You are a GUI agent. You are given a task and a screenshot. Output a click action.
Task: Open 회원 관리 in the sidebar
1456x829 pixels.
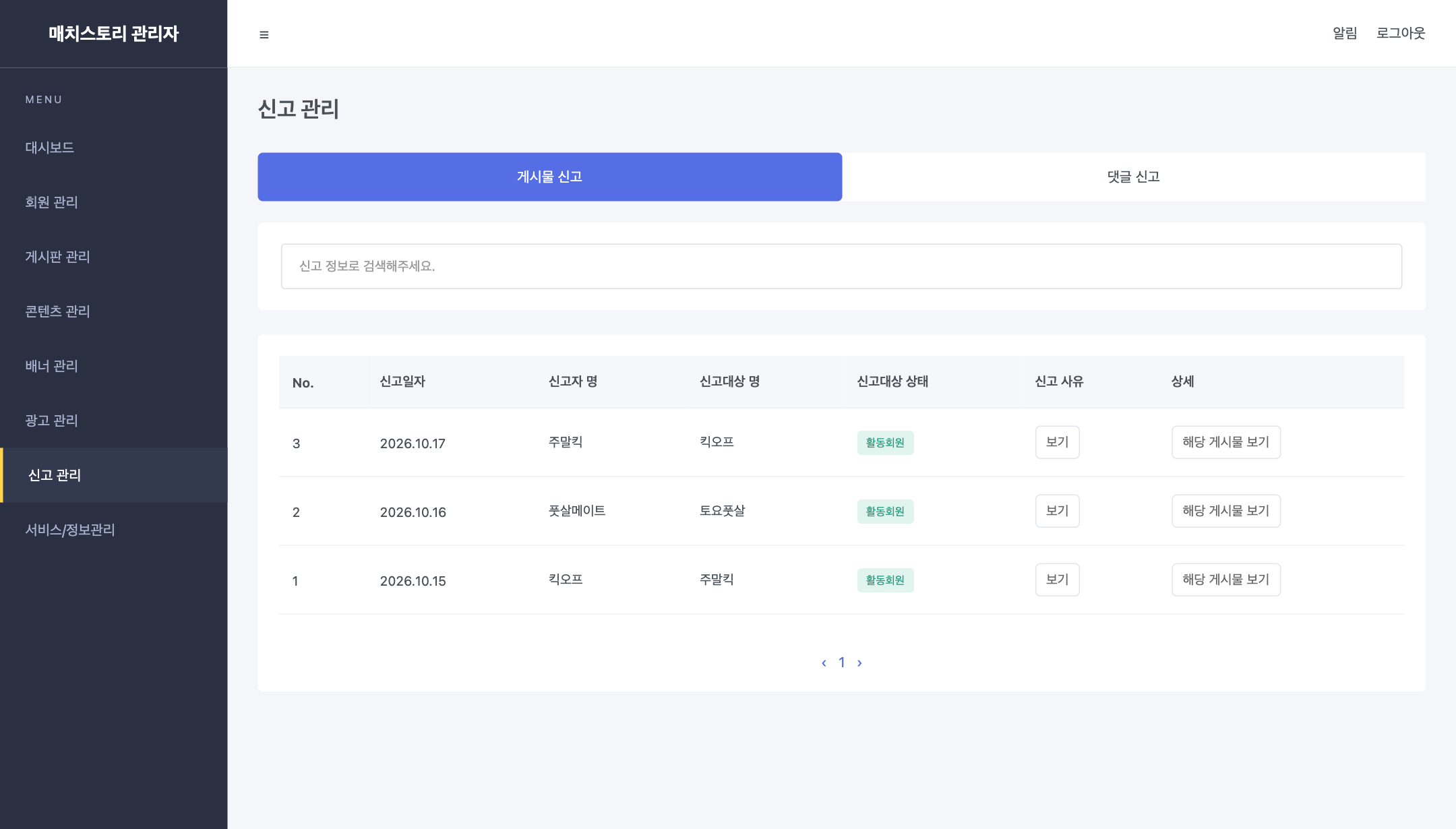114,202
